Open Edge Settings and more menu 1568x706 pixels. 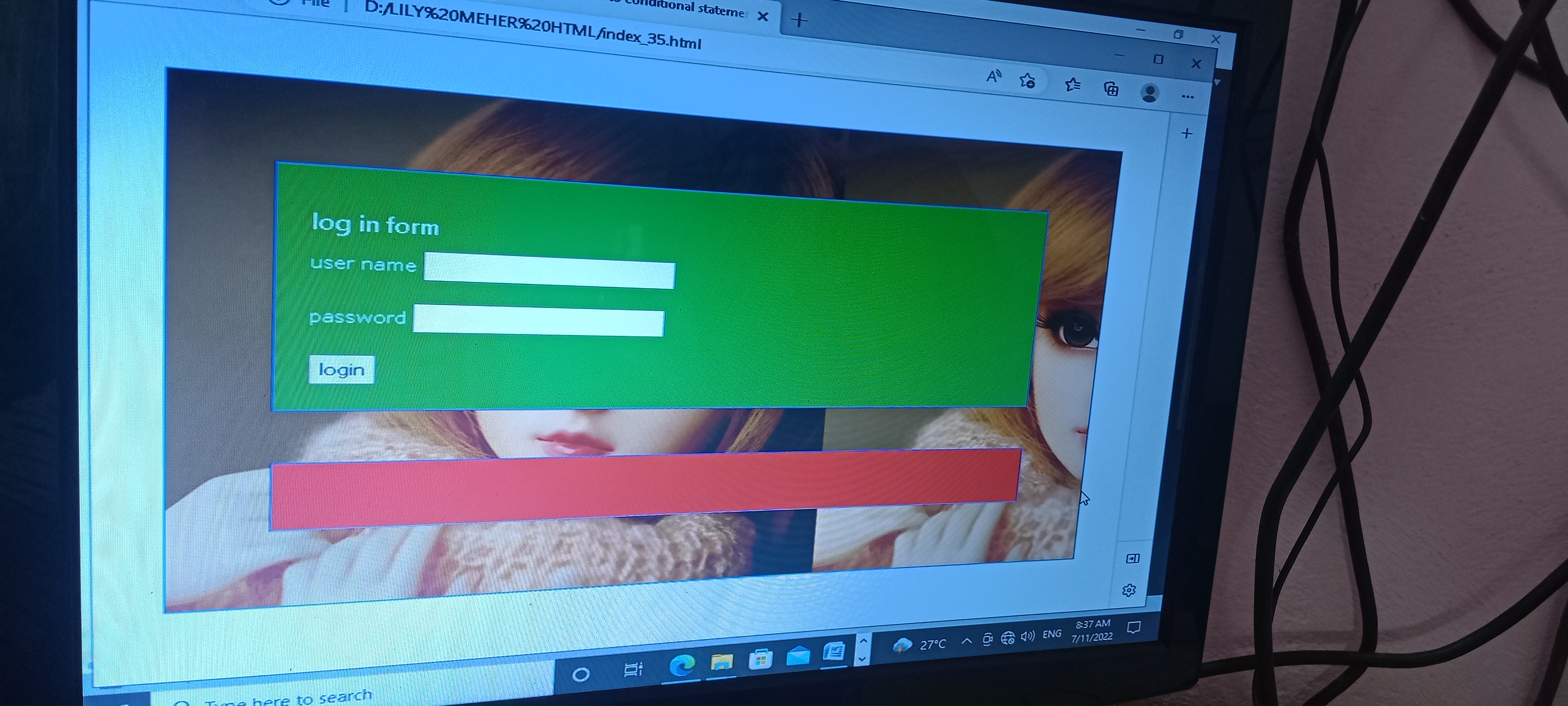click(x=1187, y=96)
